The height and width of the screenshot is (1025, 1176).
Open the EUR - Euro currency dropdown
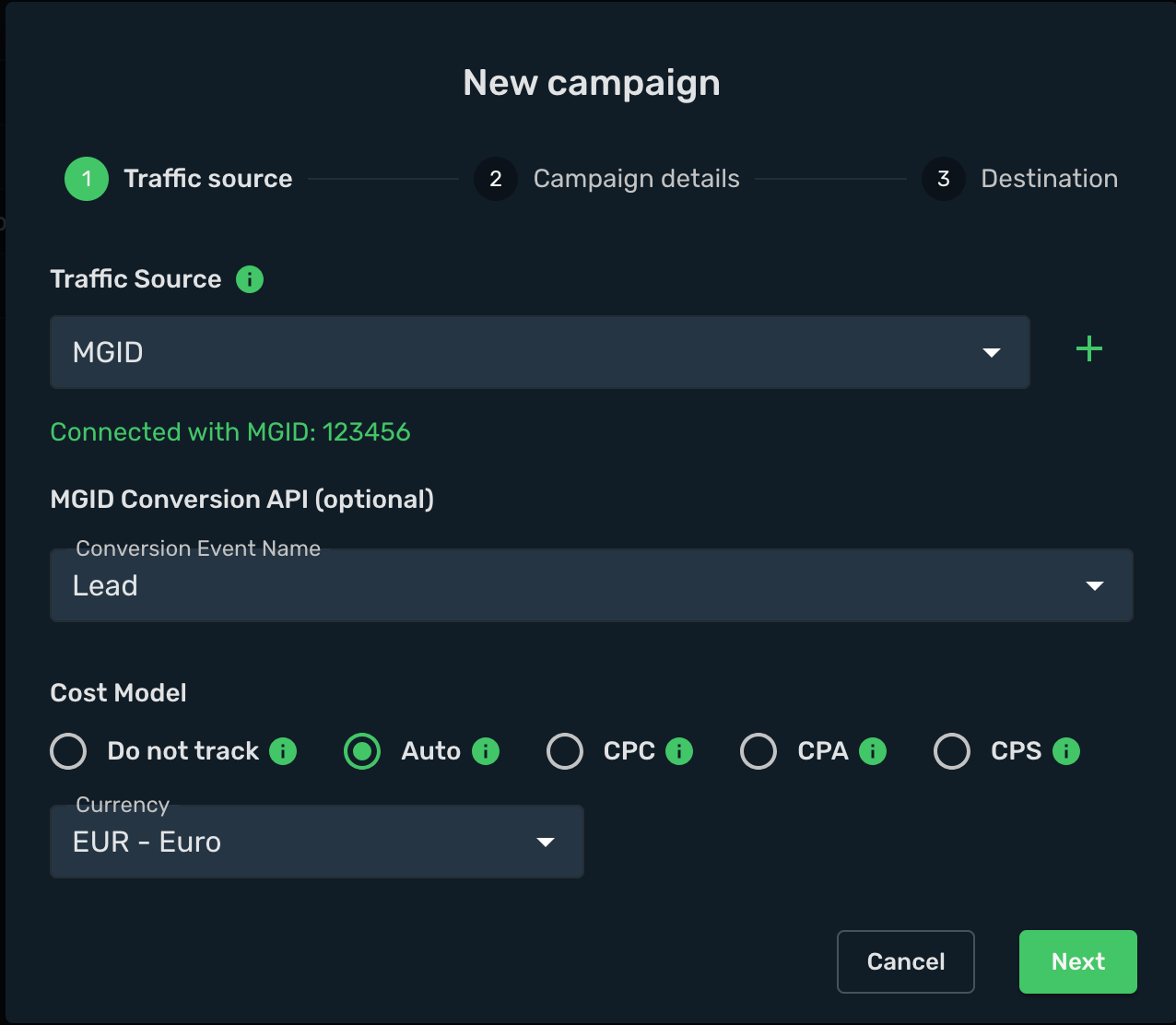click(317, 842)
